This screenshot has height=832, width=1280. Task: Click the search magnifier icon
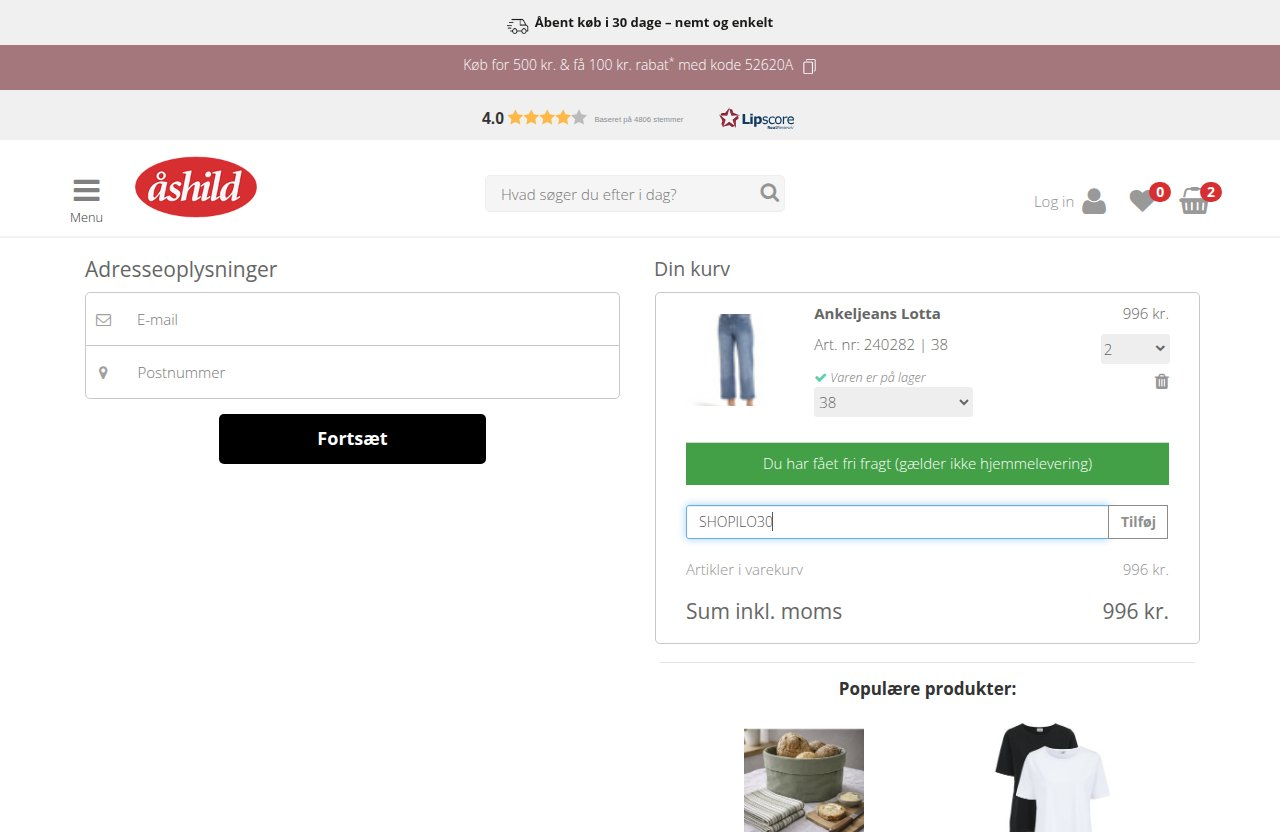point(769,193)
